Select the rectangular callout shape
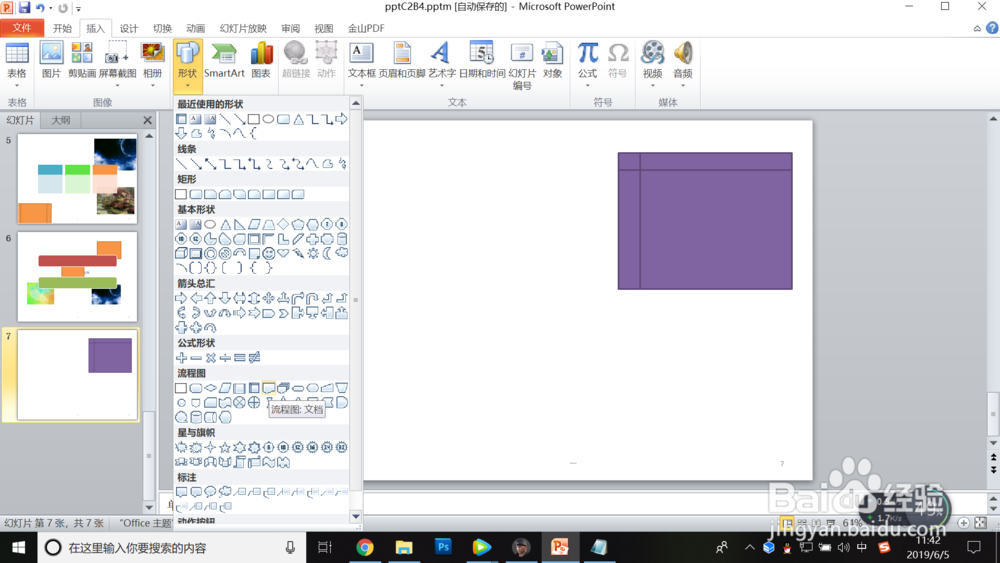Viewport: 1000px width, 563px height. [x=181, y=492]
